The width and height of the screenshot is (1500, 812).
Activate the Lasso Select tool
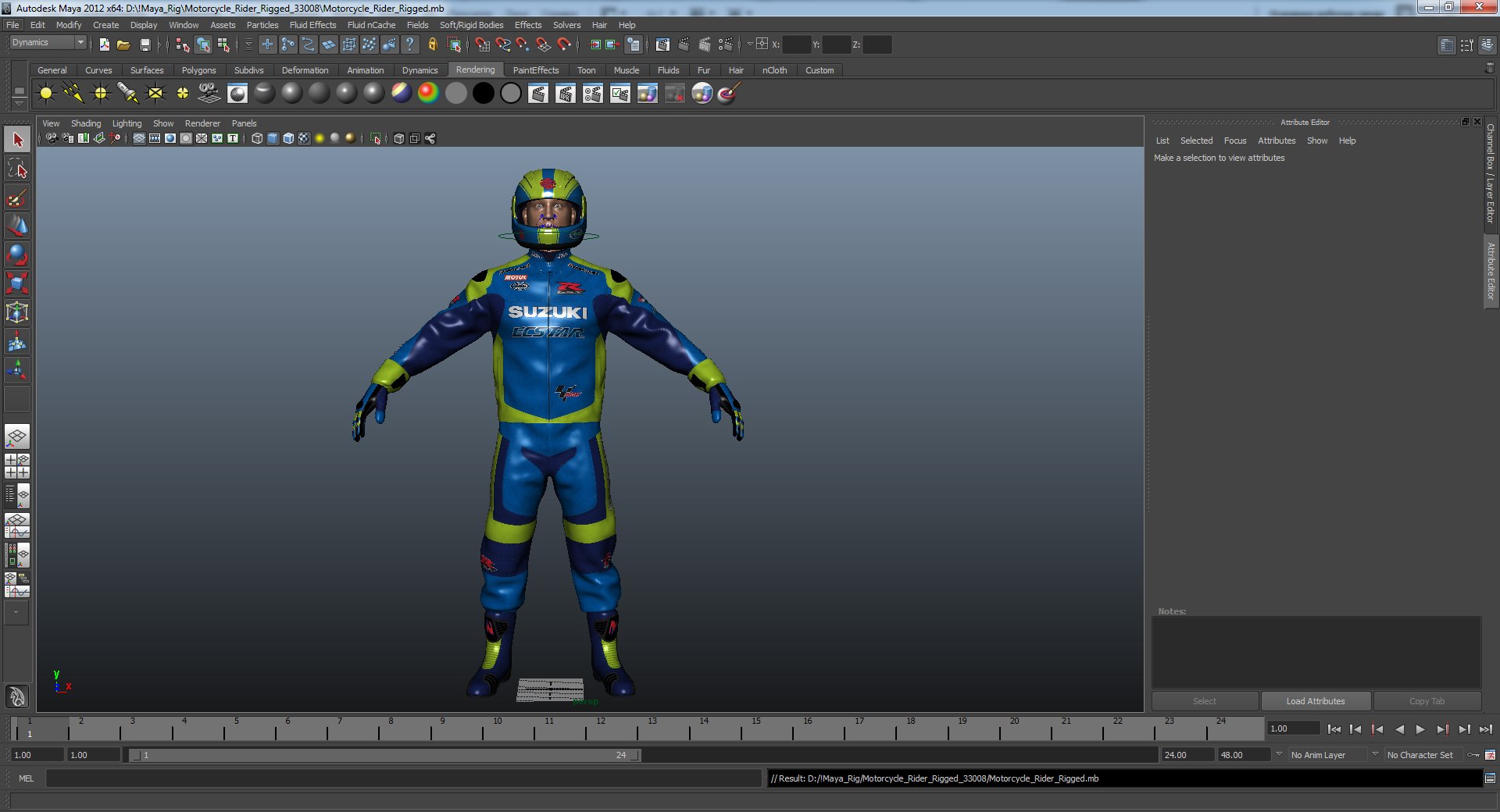17,169
